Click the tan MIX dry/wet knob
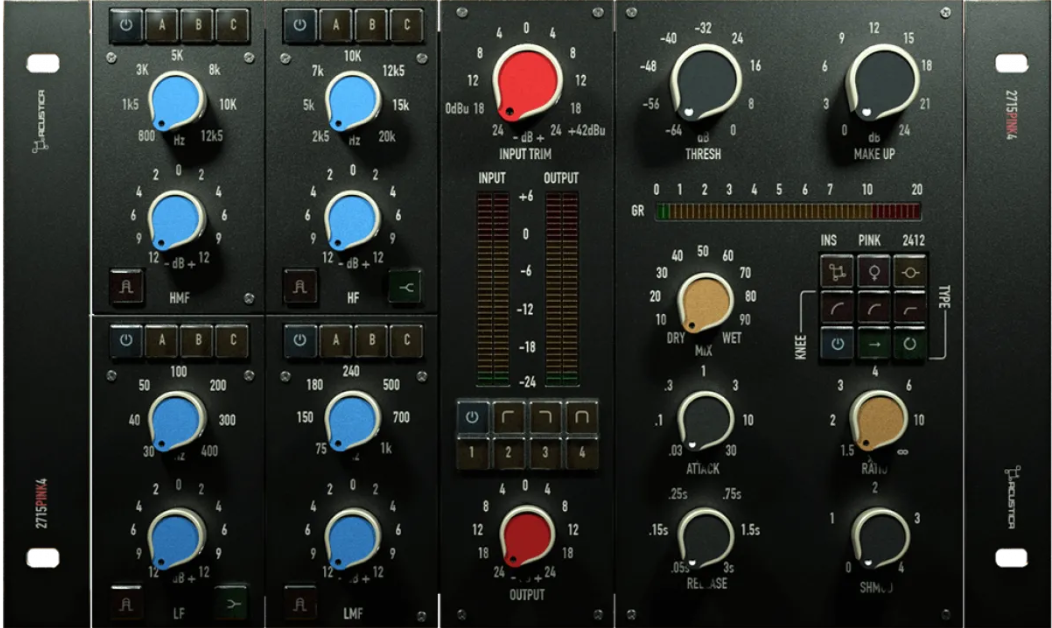Viewport: 1052px width, 628px height. pyautogui.click(x=704, y=302)
